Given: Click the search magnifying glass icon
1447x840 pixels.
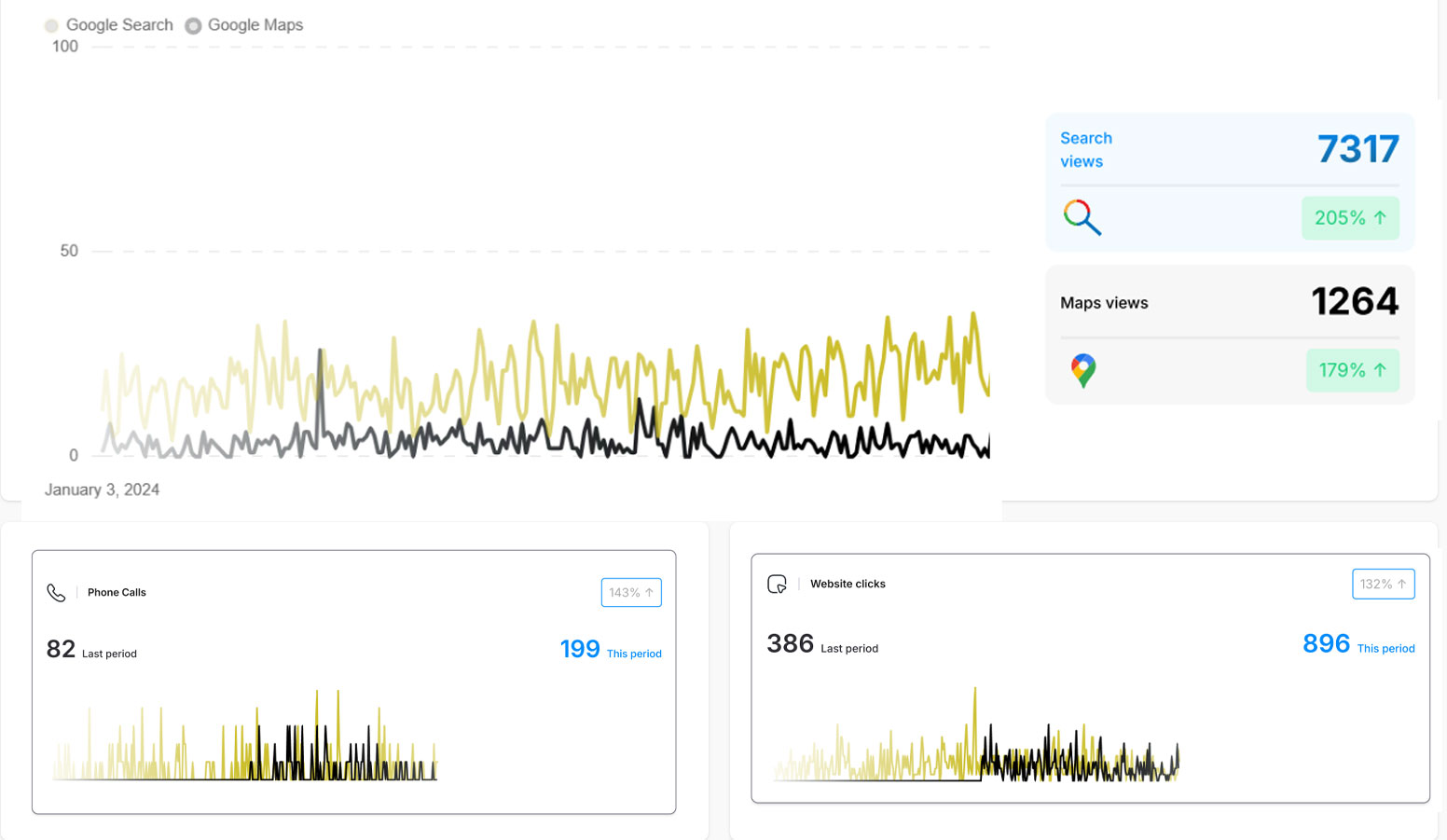Looking at the screenshot, I should pyautogui.click(x=1082, y=217).
